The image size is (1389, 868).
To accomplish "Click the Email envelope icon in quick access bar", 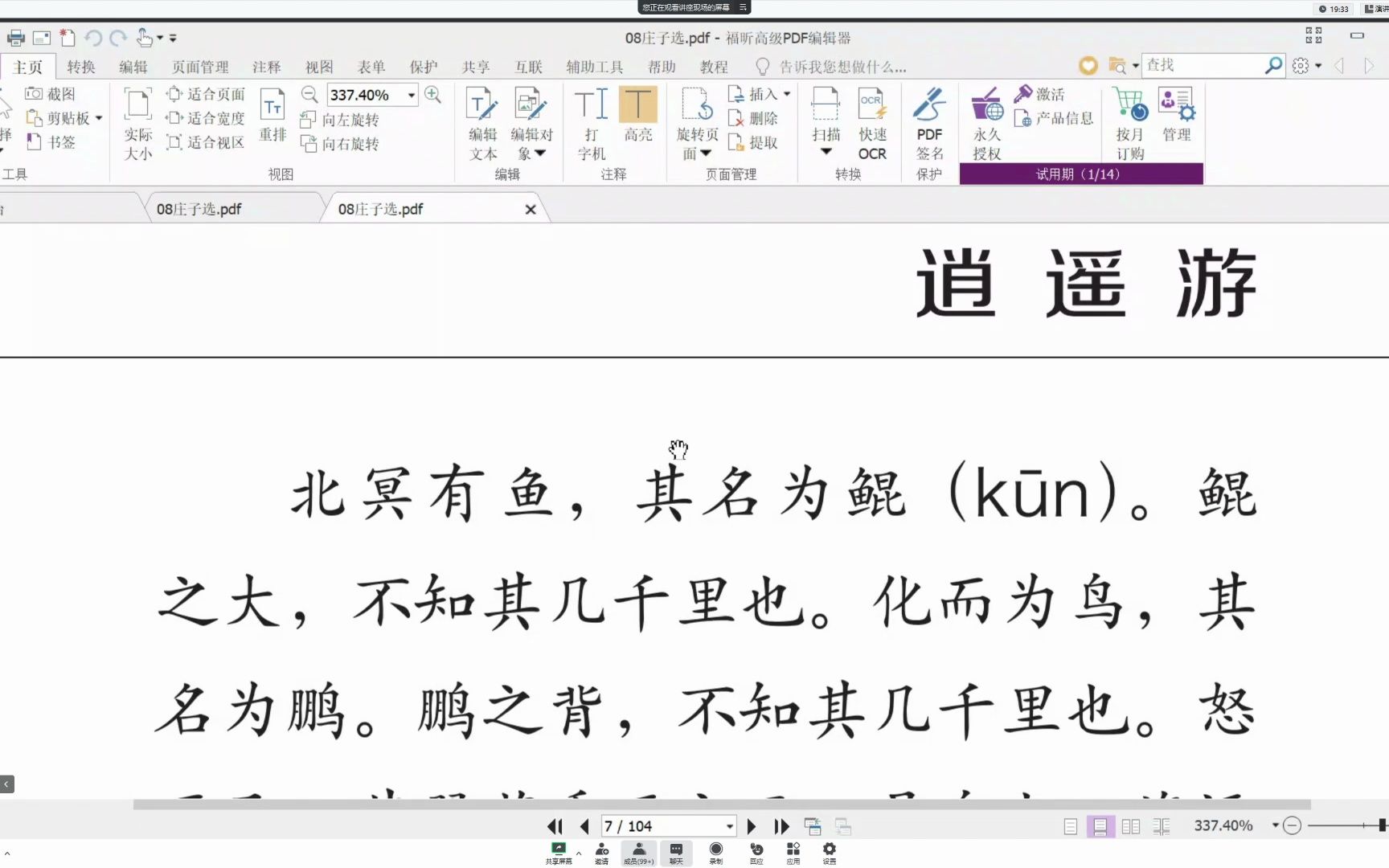I will coord(42,38).
